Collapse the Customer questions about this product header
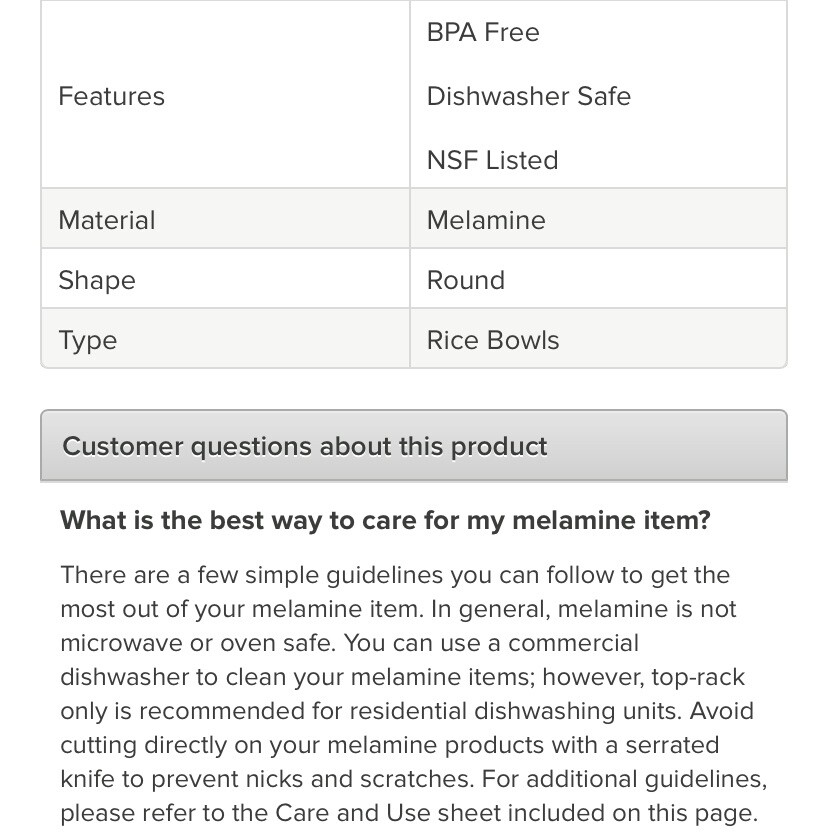Image resolution: width=828 pixels, height=840 pixels. pyautogui.click(x=413, y=446)
